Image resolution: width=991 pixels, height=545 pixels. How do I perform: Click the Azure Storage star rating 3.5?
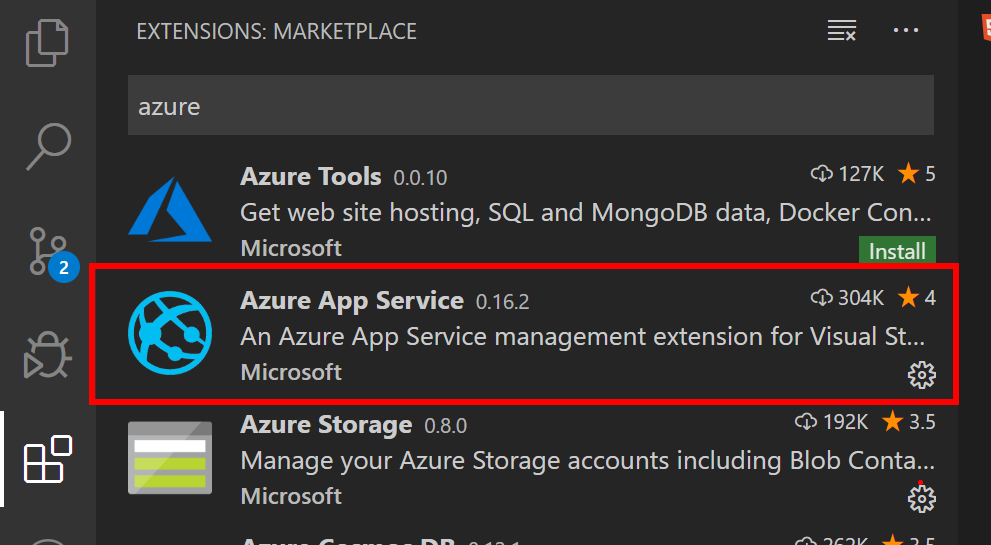click(909, 421)
